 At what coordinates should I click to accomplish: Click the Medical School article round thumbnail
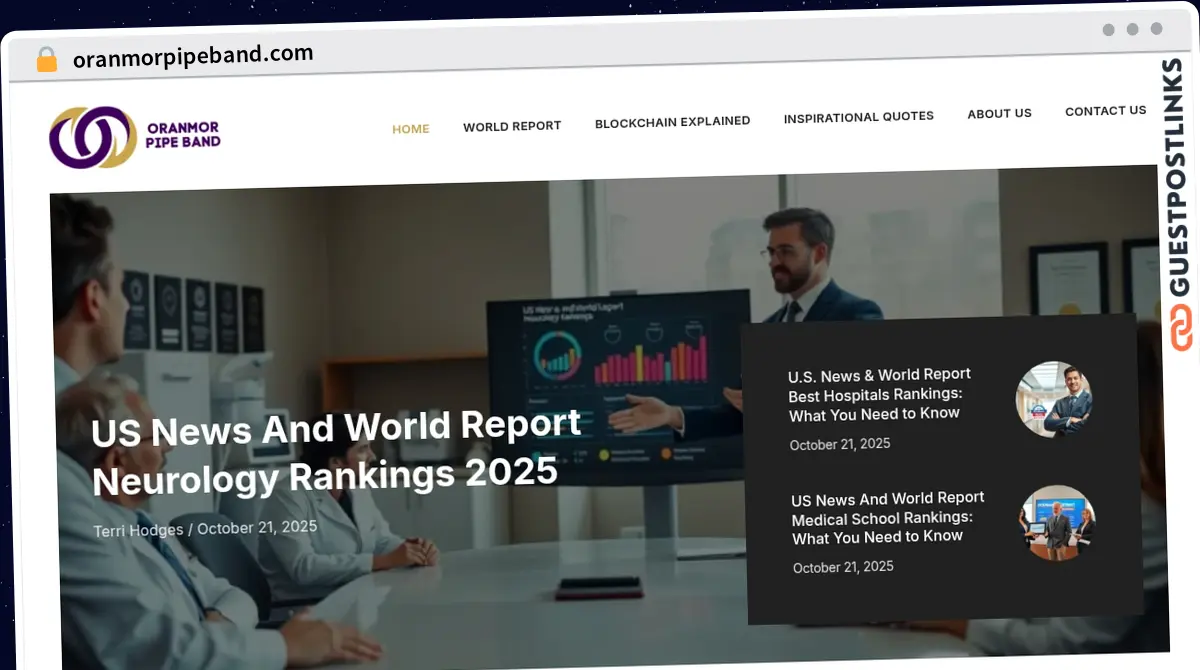[1057, 523]
